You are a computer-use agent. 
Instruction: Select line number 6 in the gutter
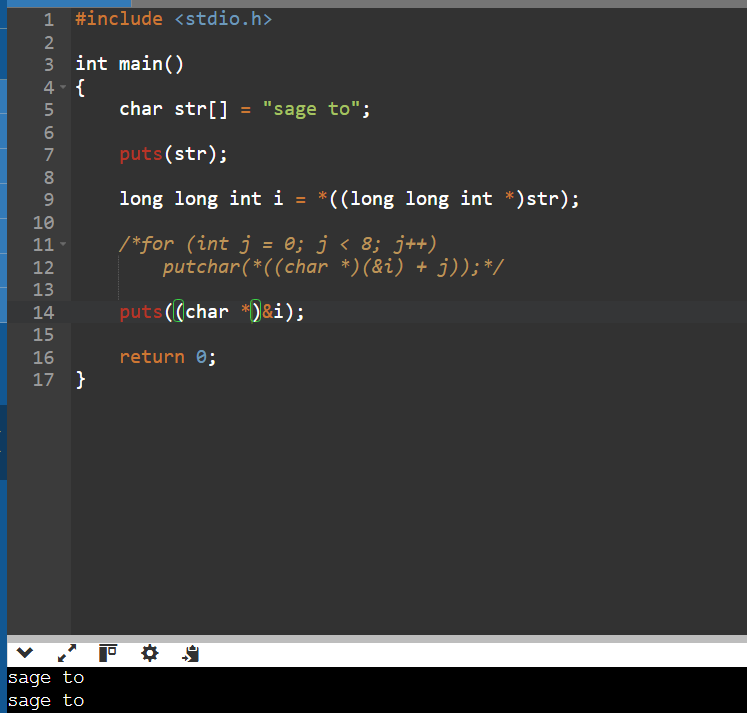click(49, 132)
